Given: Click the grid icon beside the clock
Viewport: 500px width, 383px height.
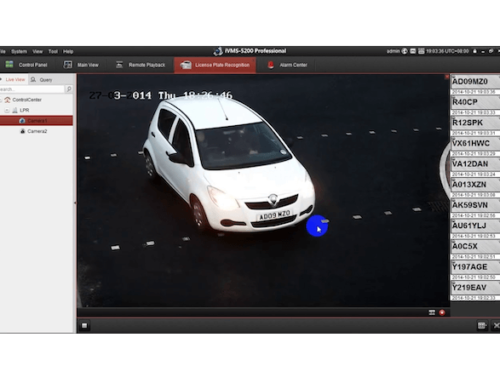Looking at the screenshot, I should pos(421,51).
